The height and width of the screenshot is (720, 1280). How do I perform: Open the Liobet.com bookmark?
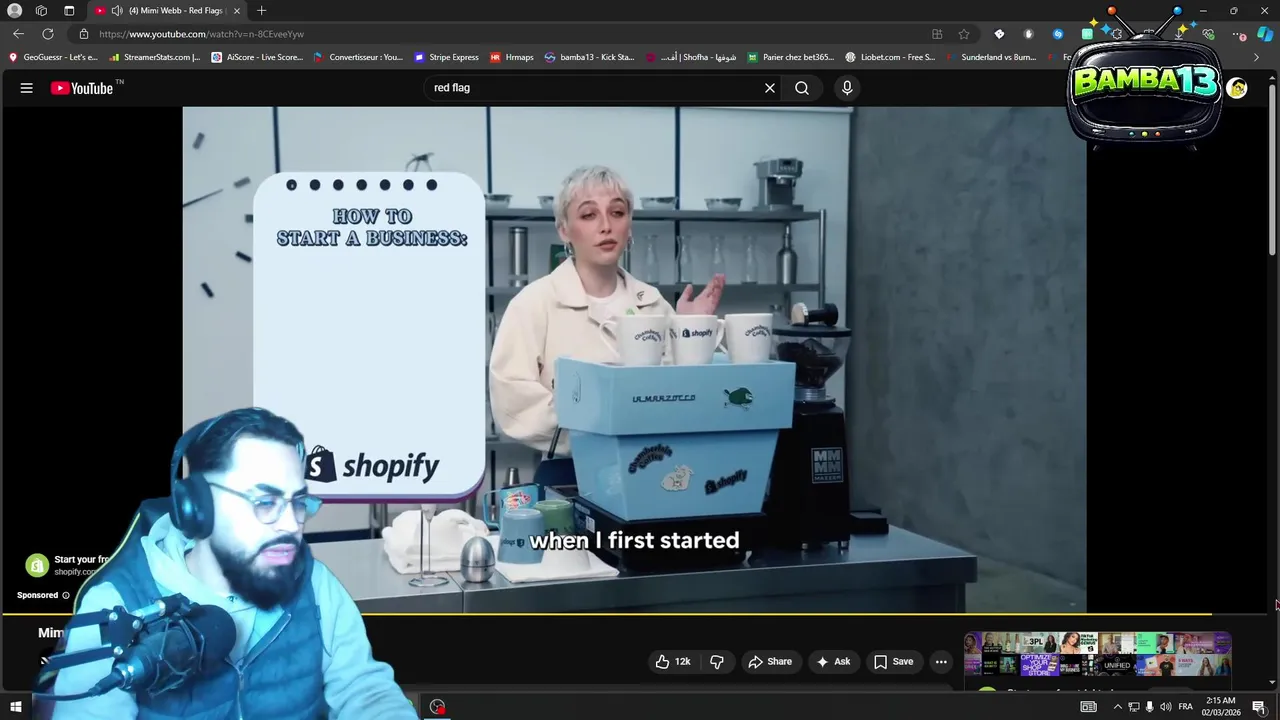(891, 57)
